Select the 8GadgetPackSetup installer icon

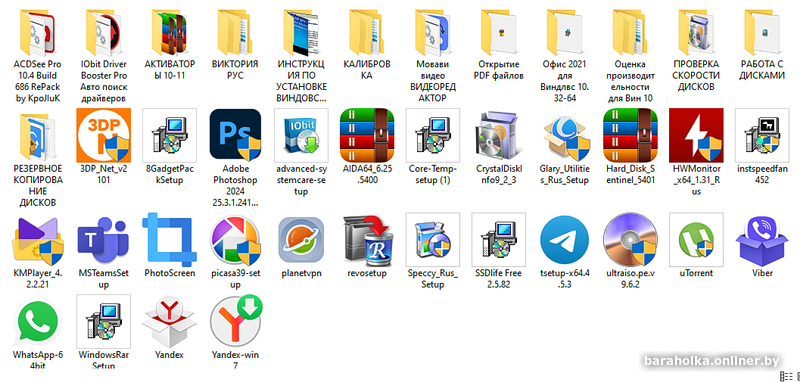point(169,135)
